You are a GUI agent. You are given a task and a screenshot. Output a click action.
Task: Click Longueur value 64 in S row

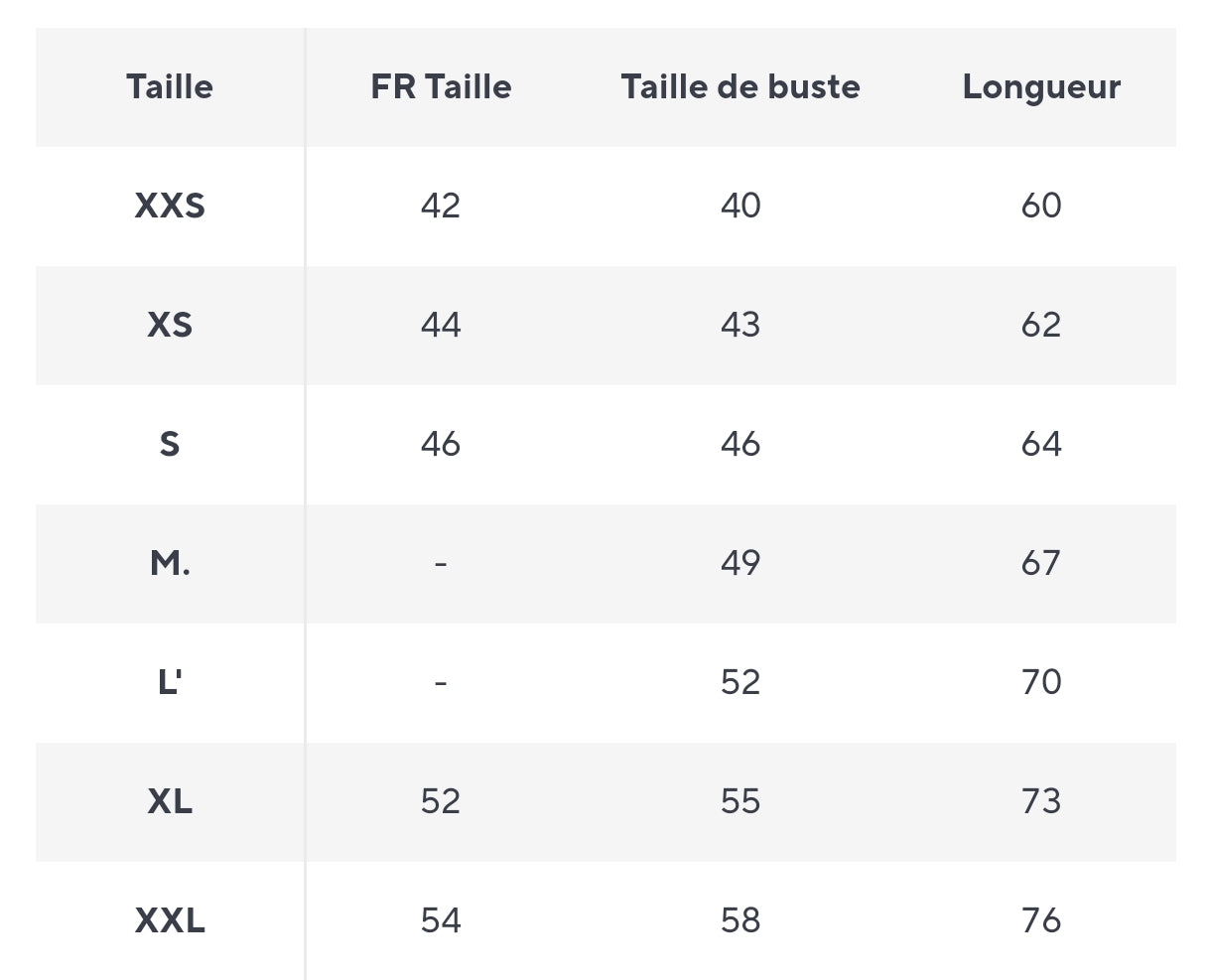(x=1041, y=444)
